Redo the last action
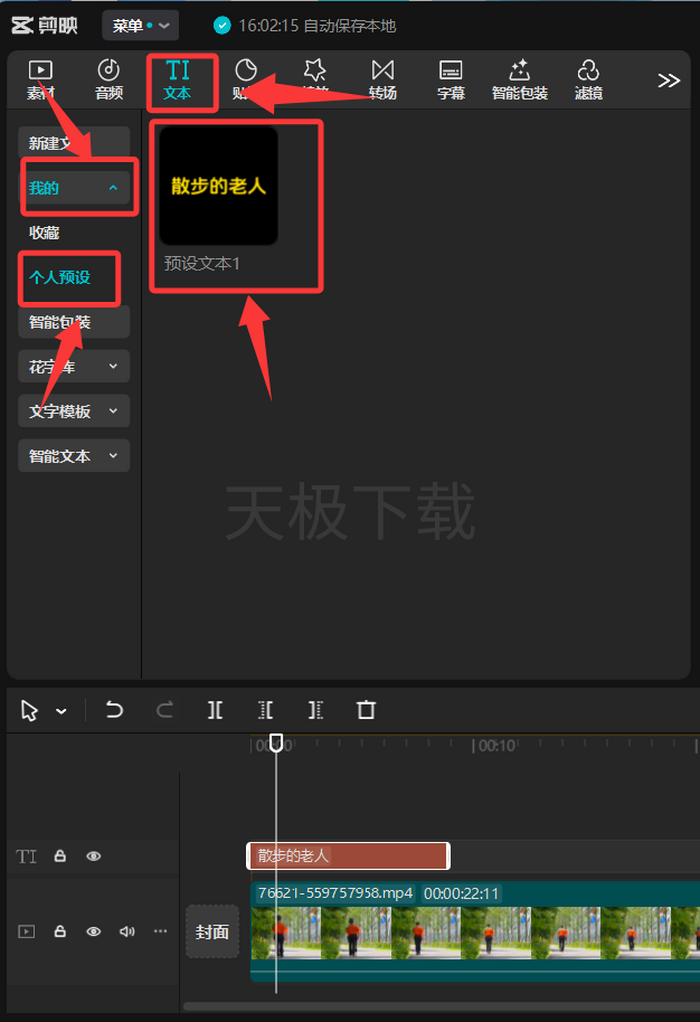Image resolution: width=700 pixels, height=1022 pixels. pos(165,710)
